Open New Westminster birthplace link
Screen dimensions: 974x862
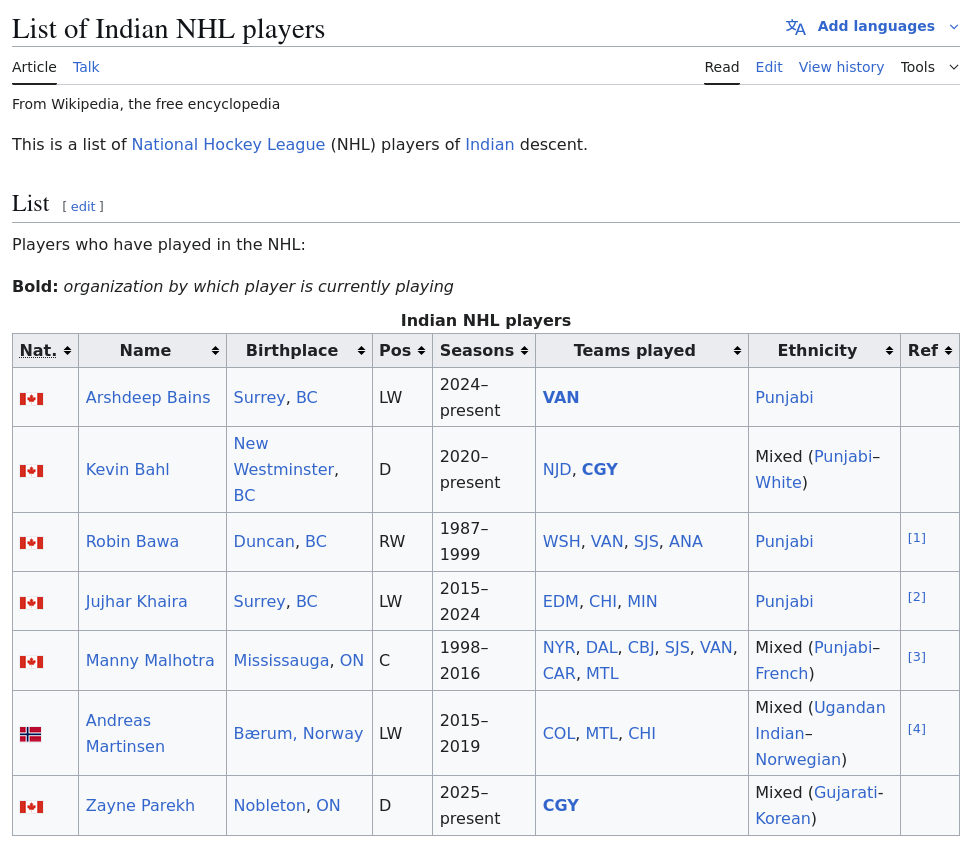(285, 456)
